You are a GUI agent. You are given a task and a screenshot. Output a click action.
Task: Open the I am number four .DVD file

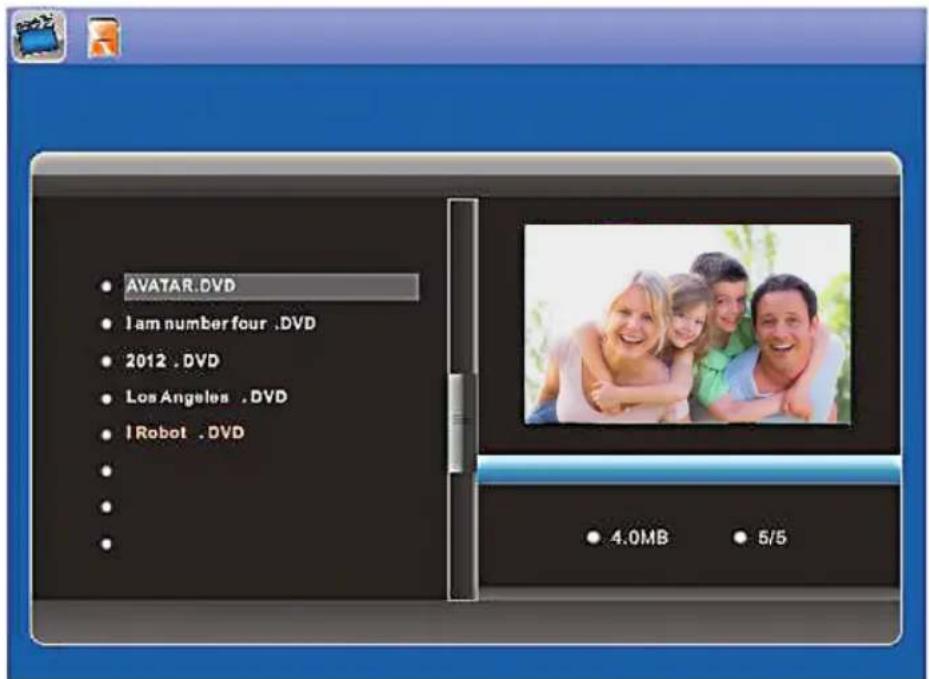click(220, 324)
